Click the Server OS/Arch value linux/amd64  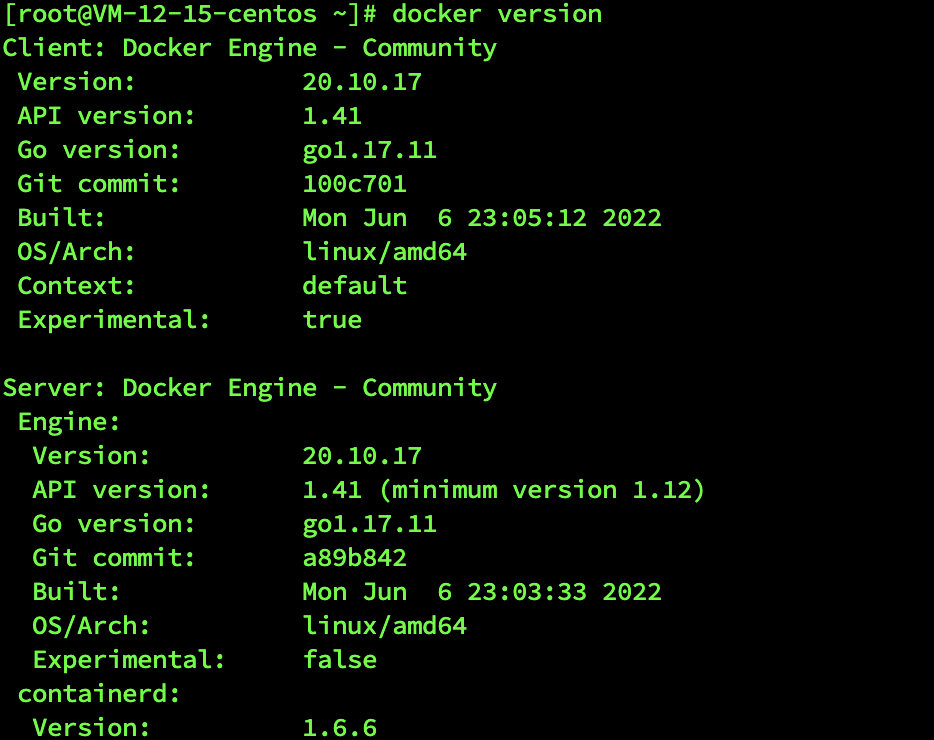[384, 626]
